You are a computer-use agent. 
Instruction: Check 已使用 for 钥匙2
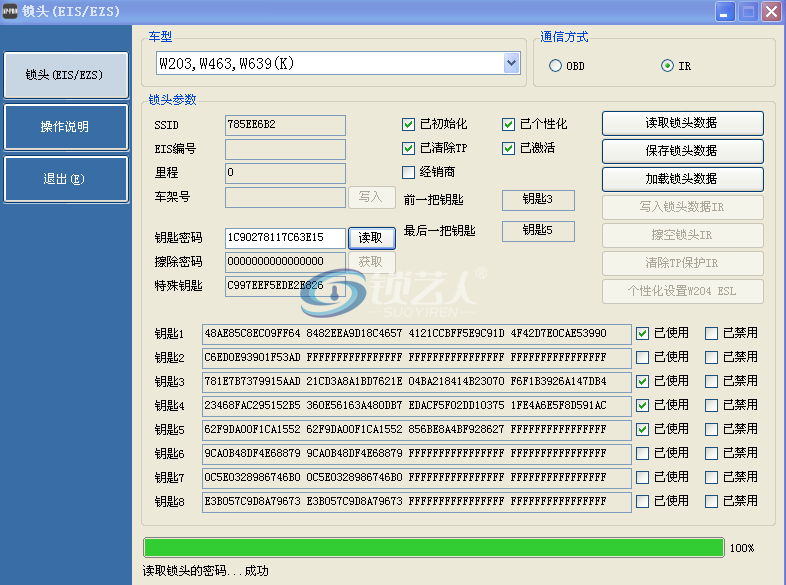point(642,357)
